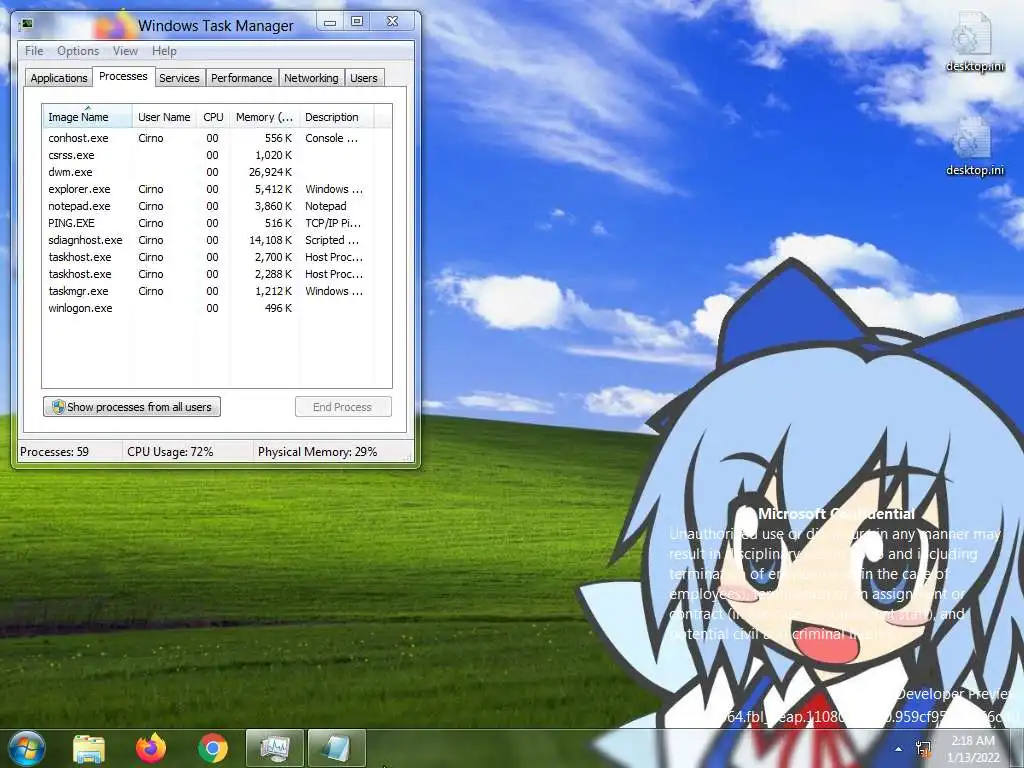Image resolution: width=1024 pixels, height=768 pixels.
Task: Click Processes: 59 in status bar
Action: pyautogui.click(x=55, y=452)
